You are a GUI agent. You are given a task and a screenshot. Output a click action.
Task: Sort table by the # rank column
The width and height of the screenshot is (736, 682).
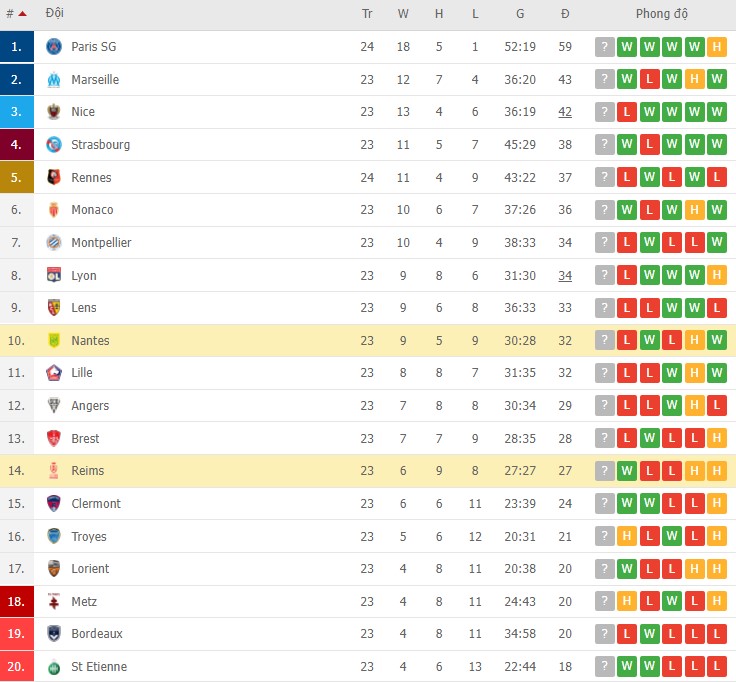(15, 14)
